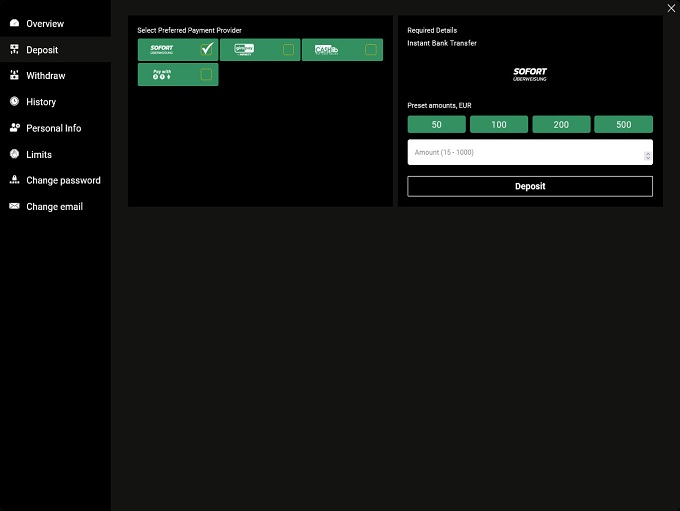The width and height of the screenshot is (680, 511).
Task: Choose the 100 EUR preset amount
Action: (499, 124)
